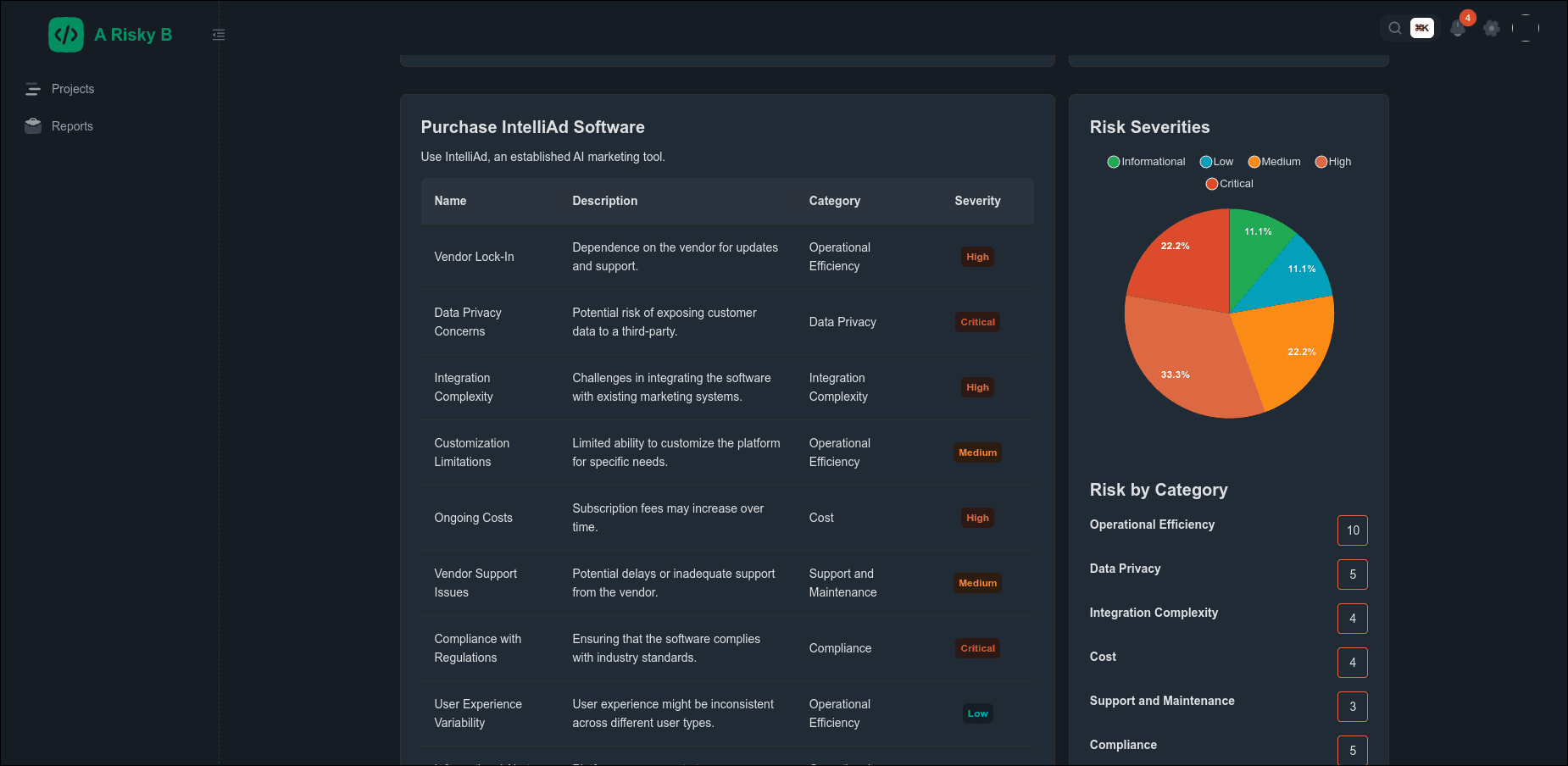Viewport: 1568px width, 766px height.
Task: Click the Risk by Category heading
Action: click(x=1159, y=490)
